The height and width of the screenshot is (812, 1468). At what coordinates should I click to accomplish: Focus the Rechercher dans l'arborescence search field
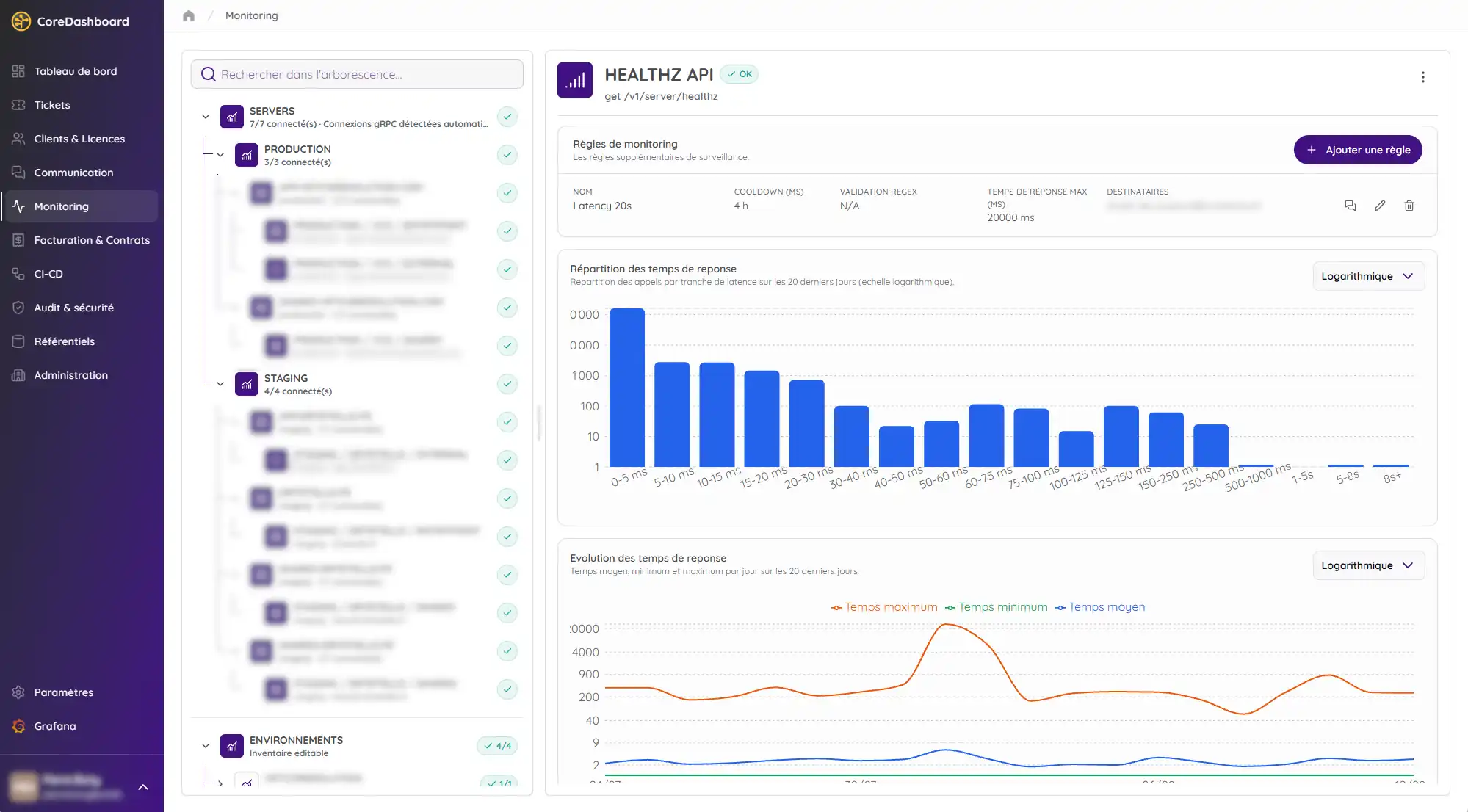click(357, 74)
